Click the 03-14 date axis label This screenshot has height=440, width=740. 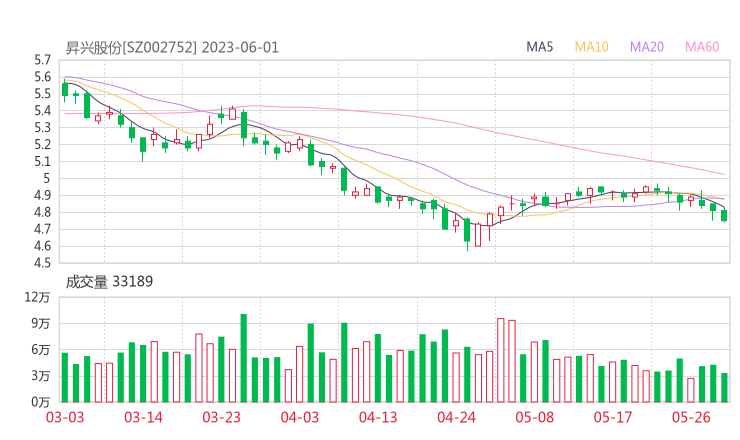click(x=143, y=417)
